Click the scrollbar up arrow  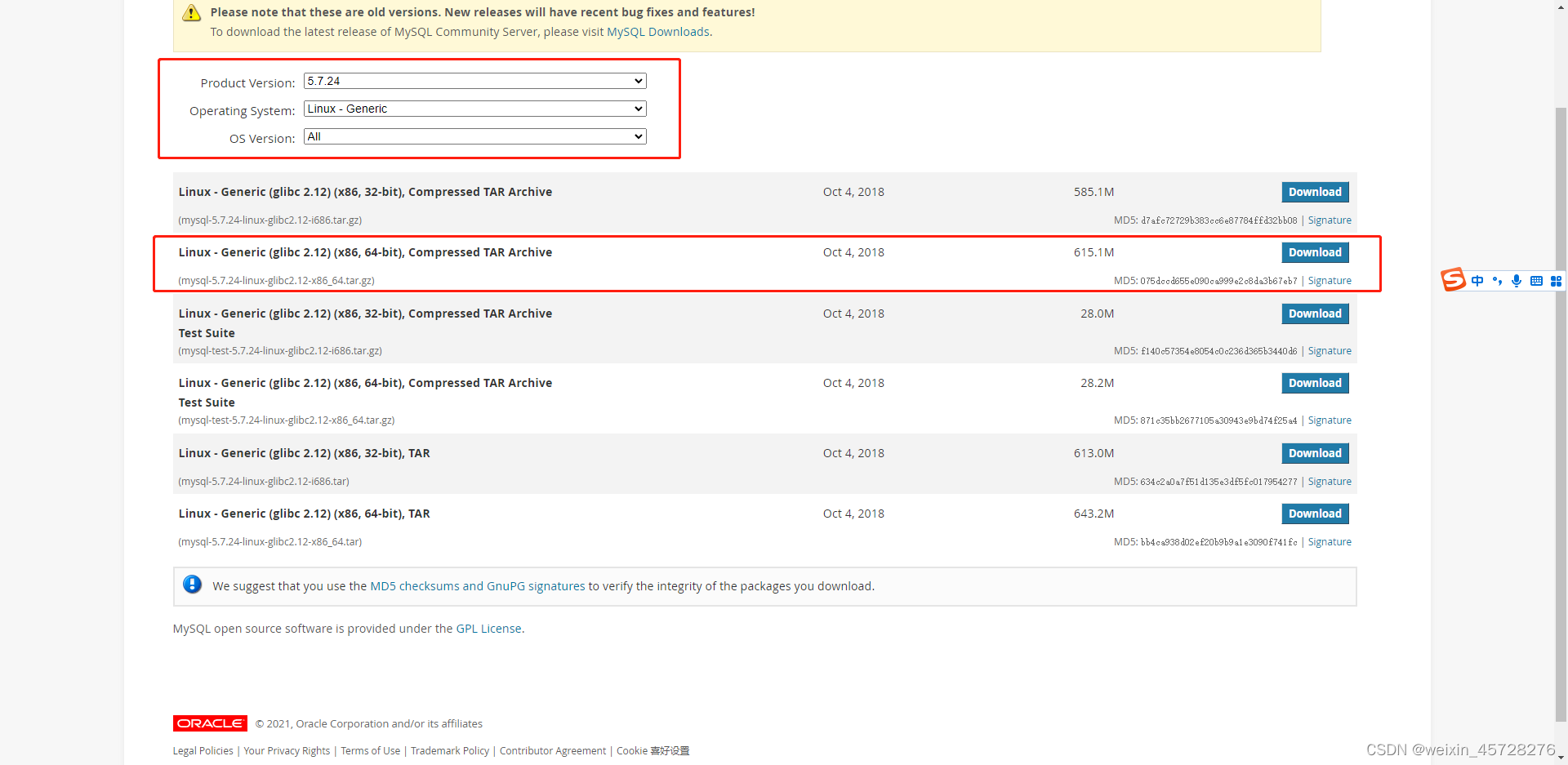[x=1561, y=7]
